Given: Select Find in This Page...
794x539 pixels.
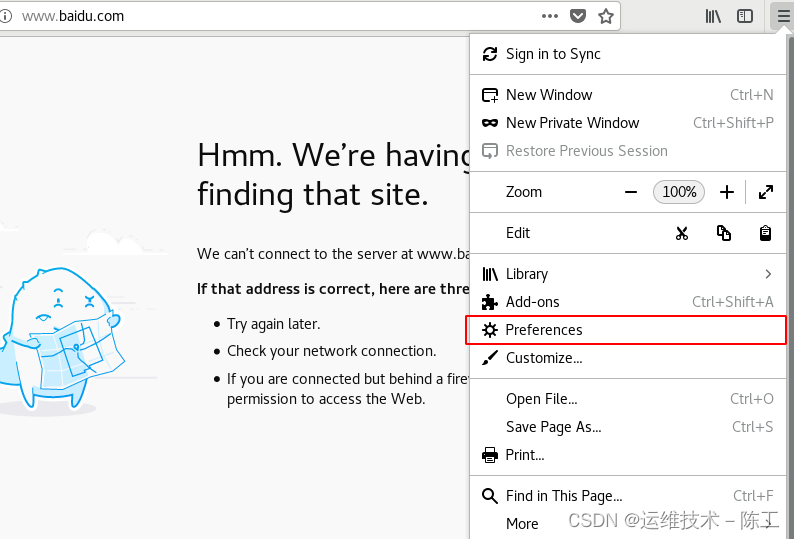Looking at the screenshot, I should click(628, 496).
